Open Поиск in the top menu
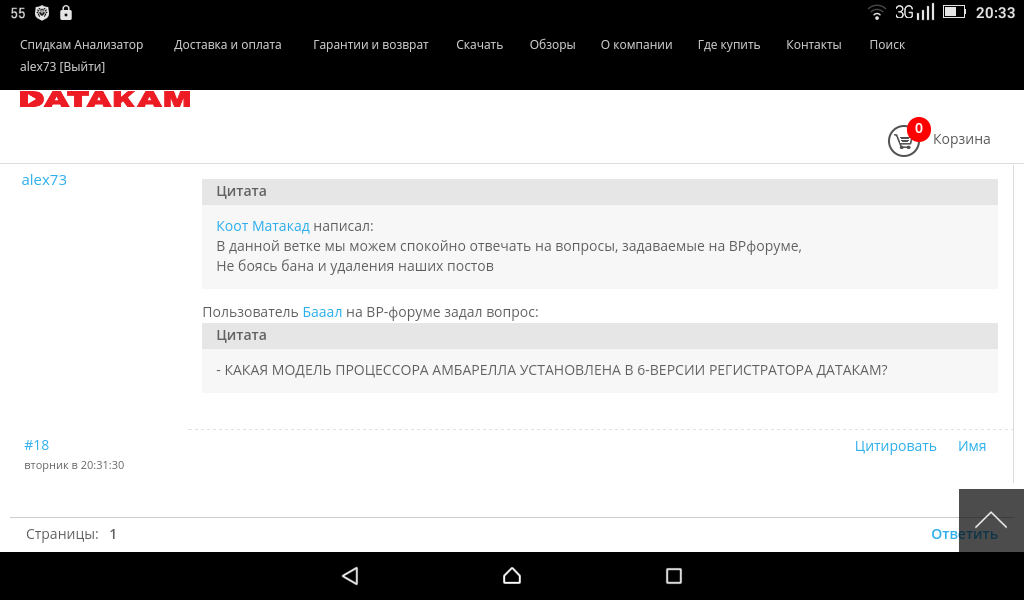Image resolution: width=1024 pixels, height=600 pixels. tap(887, 45)
